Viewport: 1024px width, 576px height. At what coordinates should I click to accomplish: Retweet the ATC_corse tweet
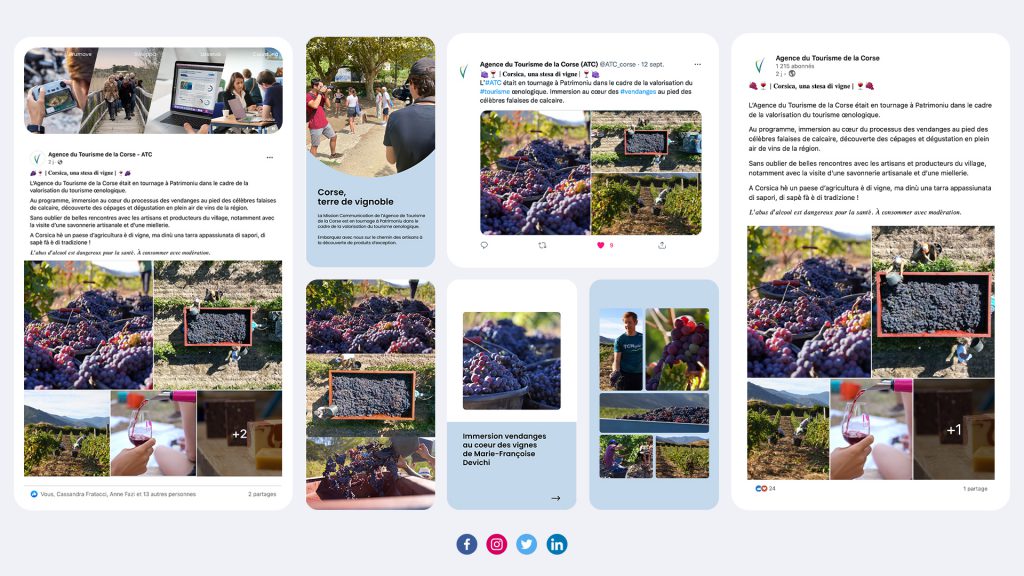tap(543, 245)
